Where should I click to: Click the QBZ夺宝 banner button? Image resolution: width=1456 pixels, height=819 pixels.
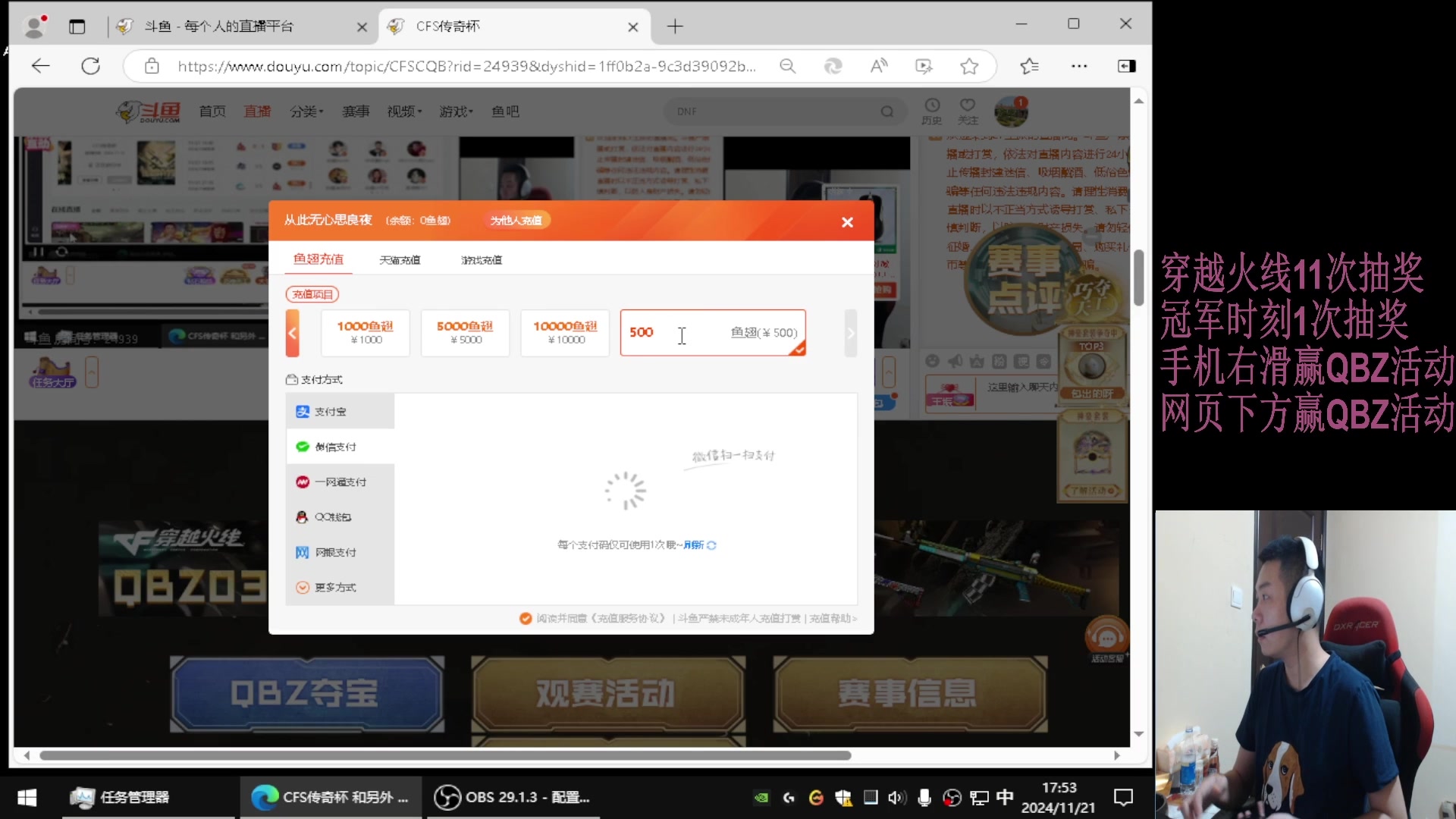(306, 694)
